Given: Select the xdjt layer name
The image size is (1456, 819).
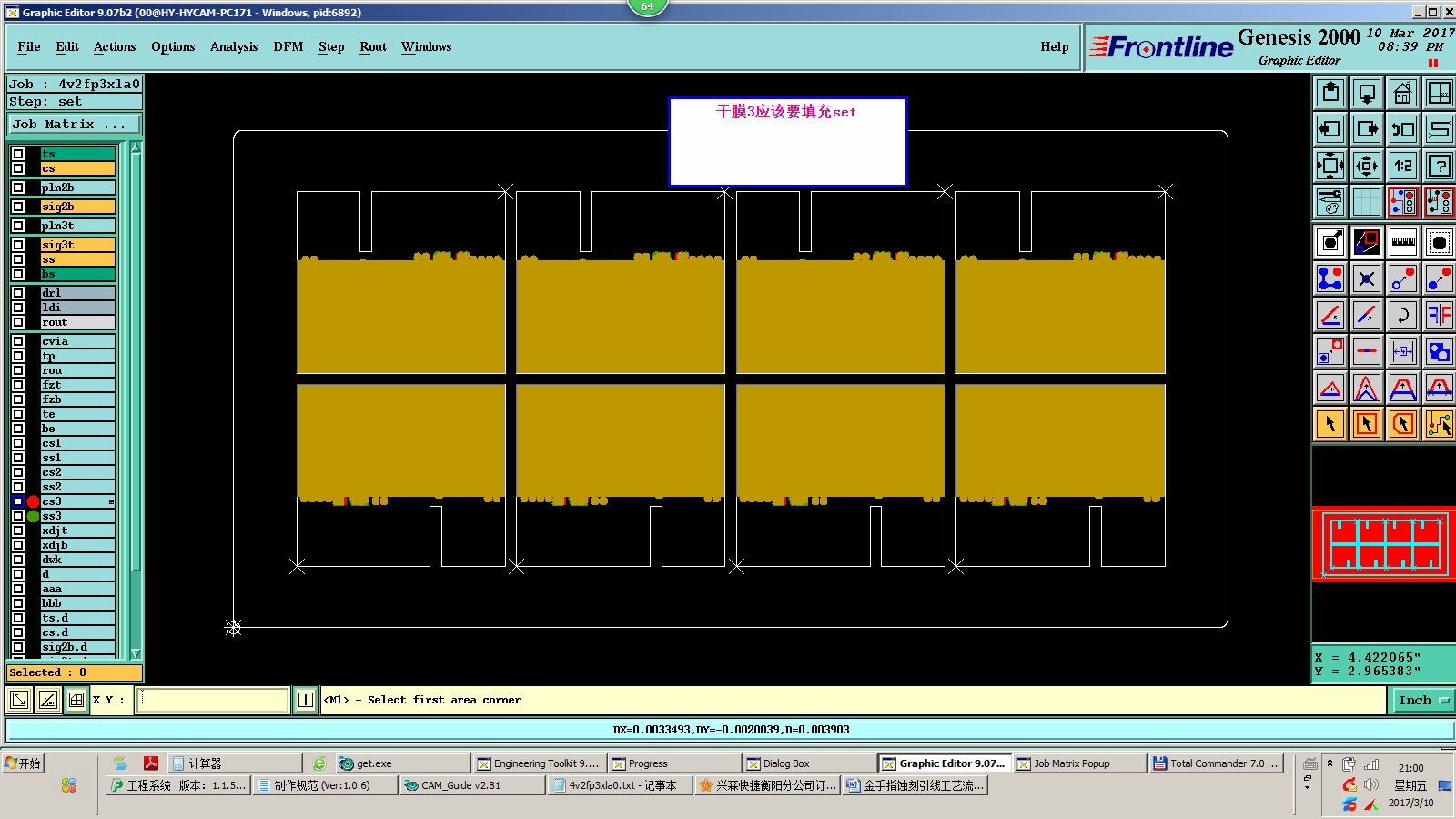Looking at the screenshot, I should 78,531.
